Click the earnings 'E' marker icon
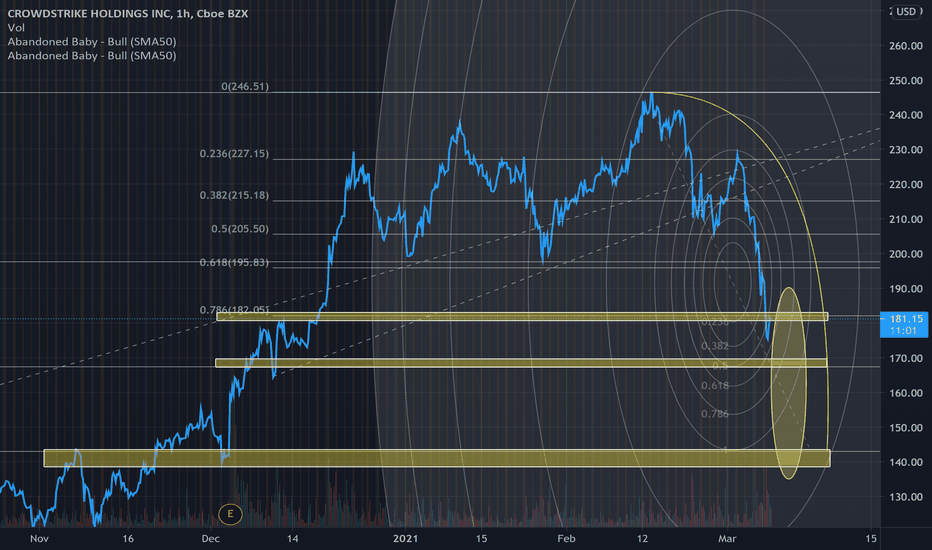This screenshot has width=932, height=550. 230,514
